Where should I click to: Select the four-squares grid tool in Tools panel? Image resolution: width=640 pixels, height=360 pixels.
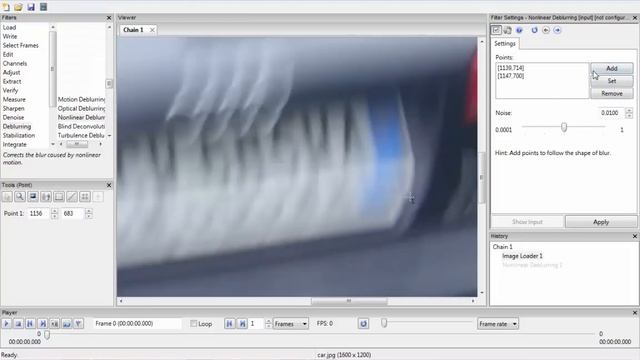pyautogui.click(x=85, y=197)
